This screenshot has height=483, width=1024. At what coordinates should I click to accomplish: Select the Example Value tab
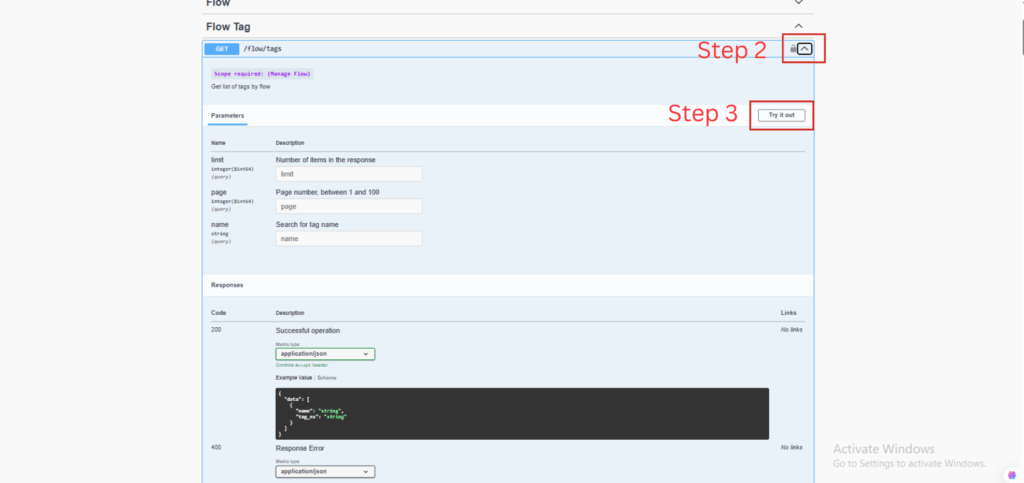(294, 377)
